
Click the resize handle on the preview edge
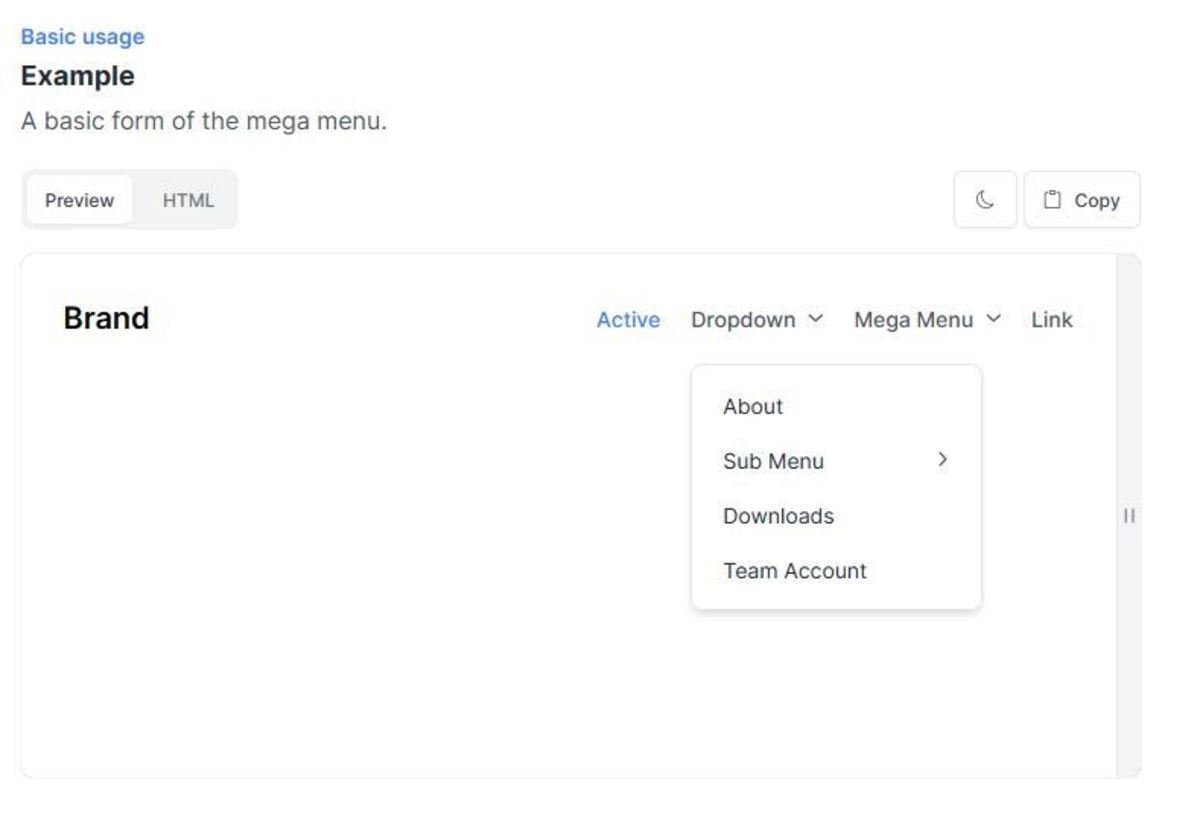(x=1128, y=516)
